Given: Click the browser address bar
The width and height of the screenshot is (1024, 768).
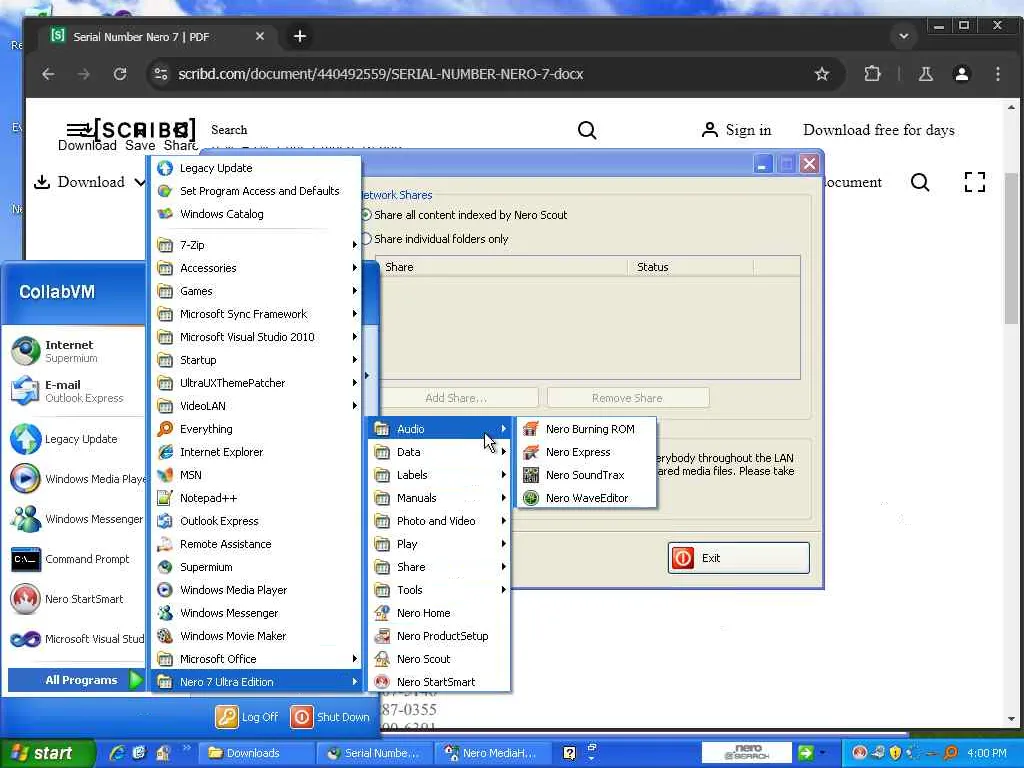Looking at the screenshot, I should [x=496, y=74].
